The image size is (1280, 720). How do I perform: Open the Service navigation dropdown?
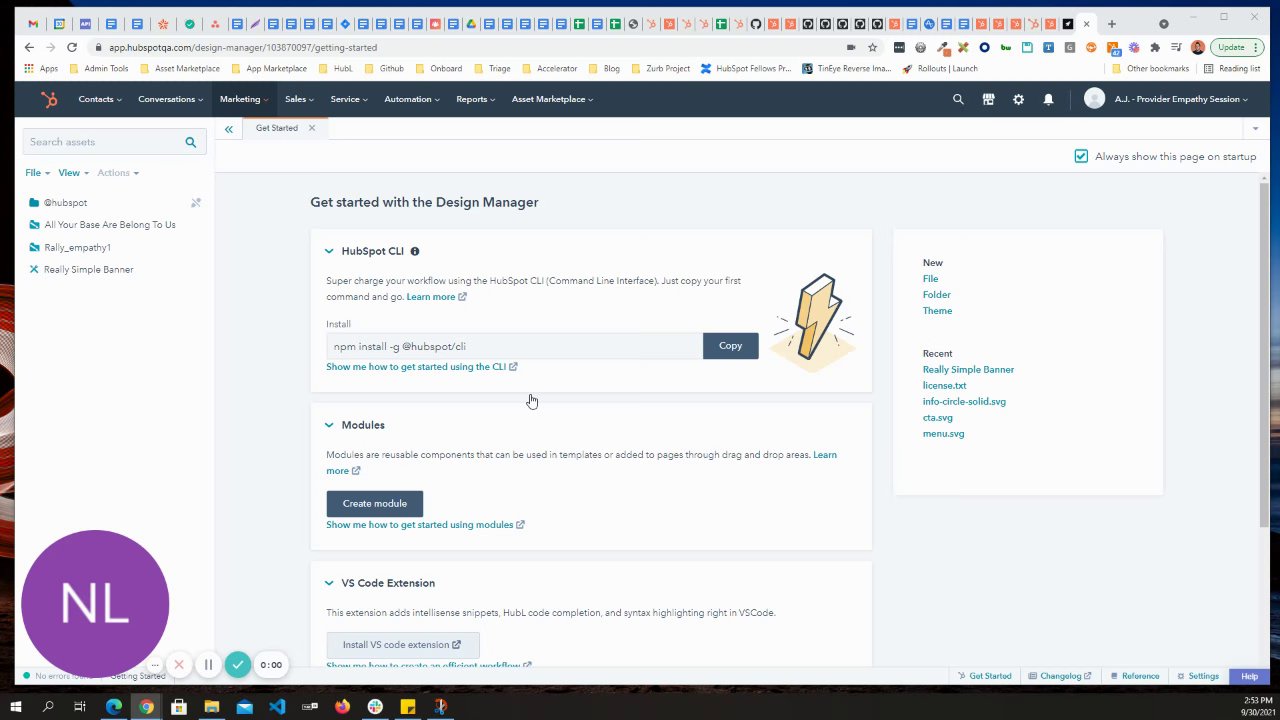coord(349,99)
